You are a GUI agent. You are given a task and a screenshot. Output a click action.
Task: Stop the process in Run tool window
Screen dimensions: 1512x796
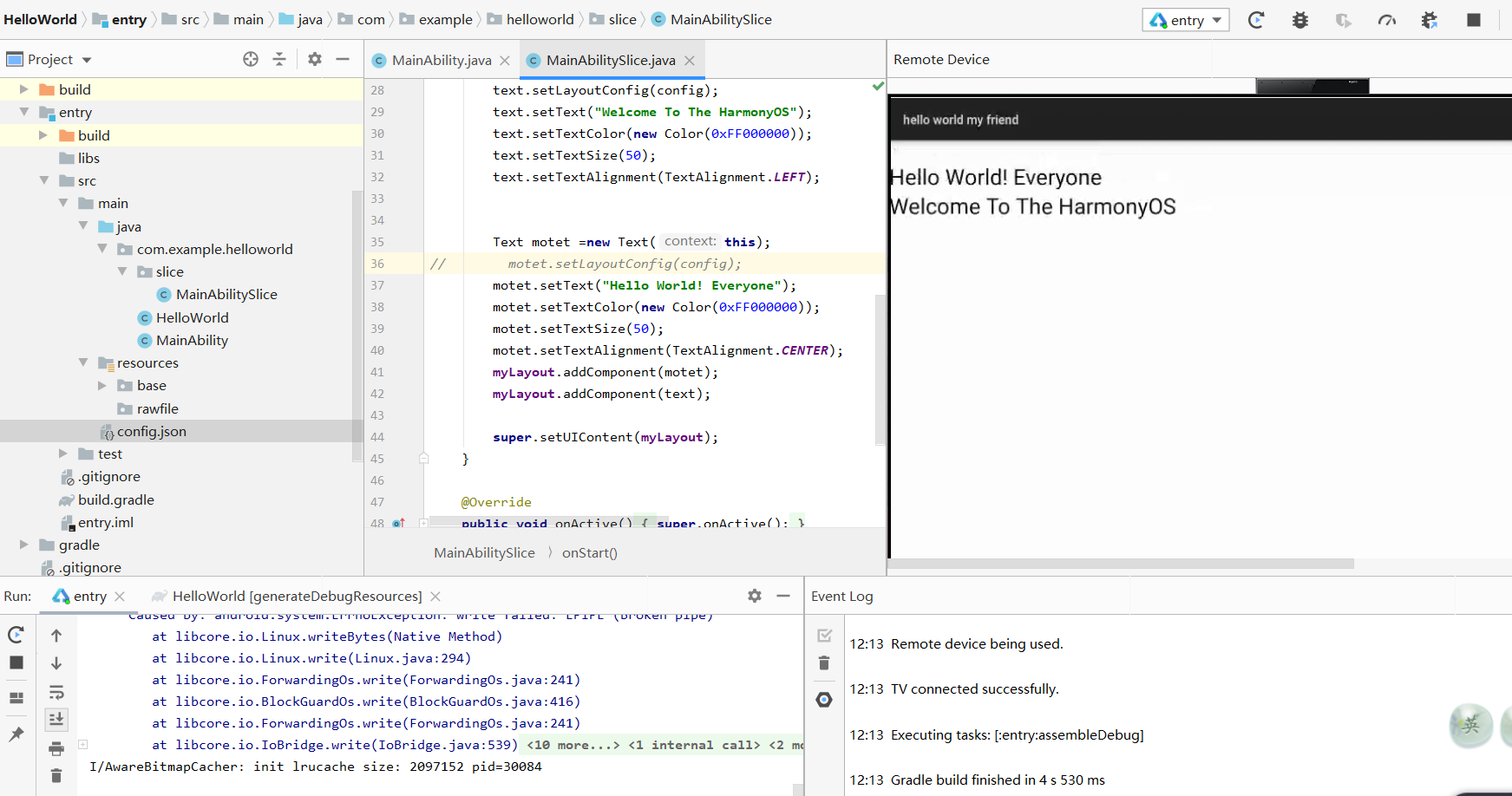click(16, 662)
